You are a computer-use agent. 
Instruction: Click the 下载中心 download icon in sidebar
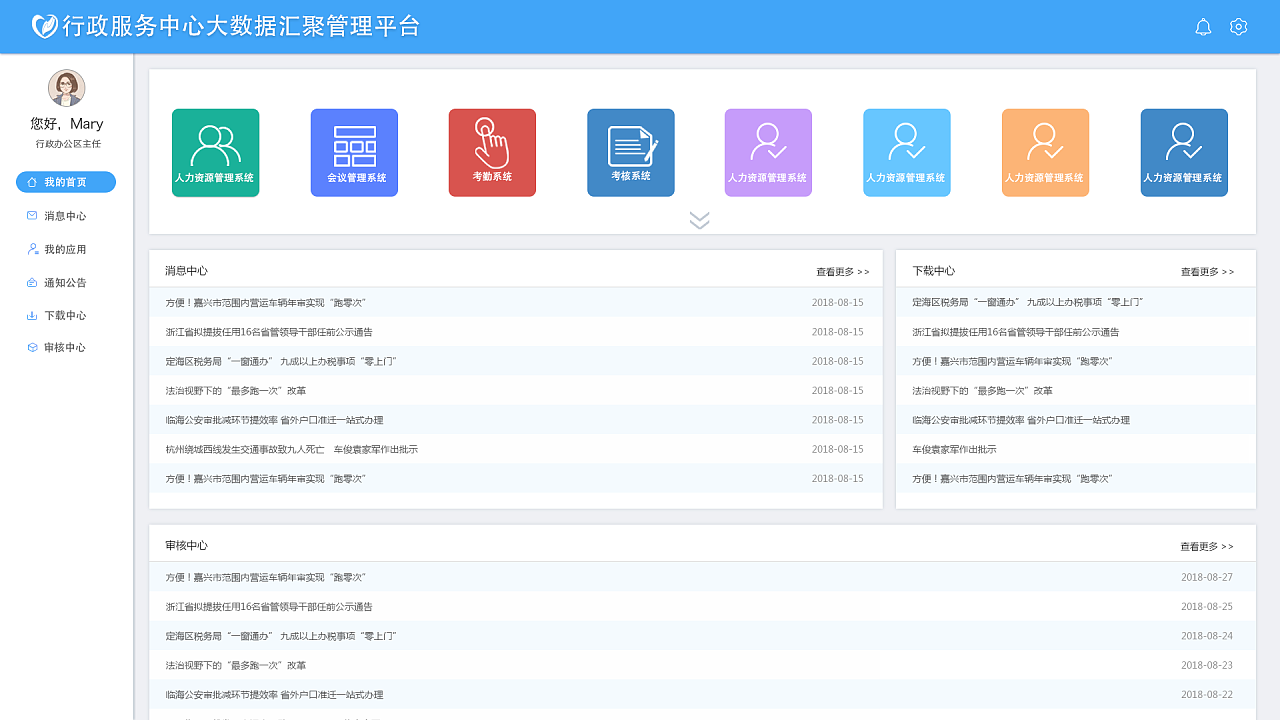click(x=33, y=314)
